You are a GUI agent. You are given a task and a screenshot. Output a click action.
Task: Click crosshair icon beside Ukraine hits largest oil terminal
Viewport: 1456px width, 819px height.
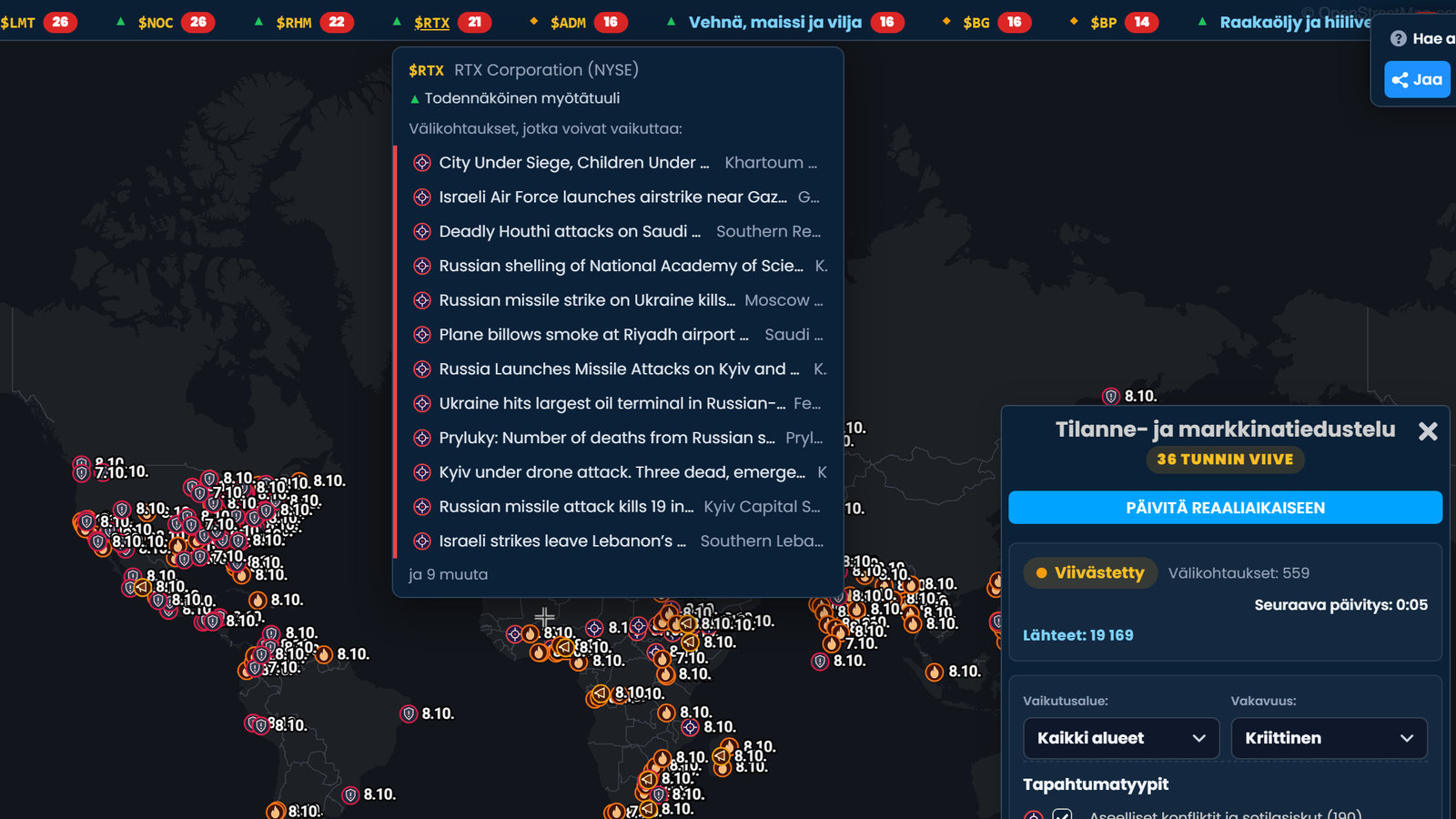422,404
